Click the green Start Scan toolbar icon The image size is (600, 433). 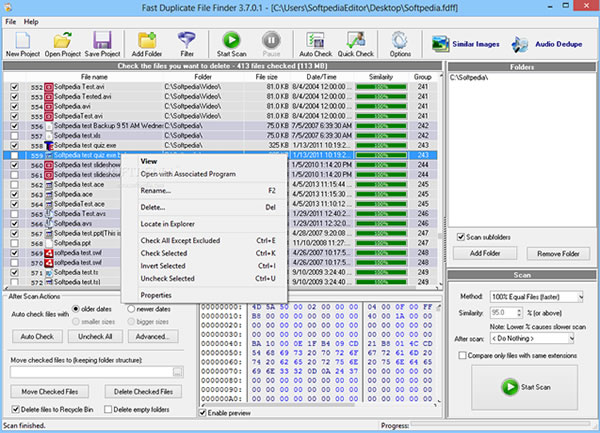232,44
